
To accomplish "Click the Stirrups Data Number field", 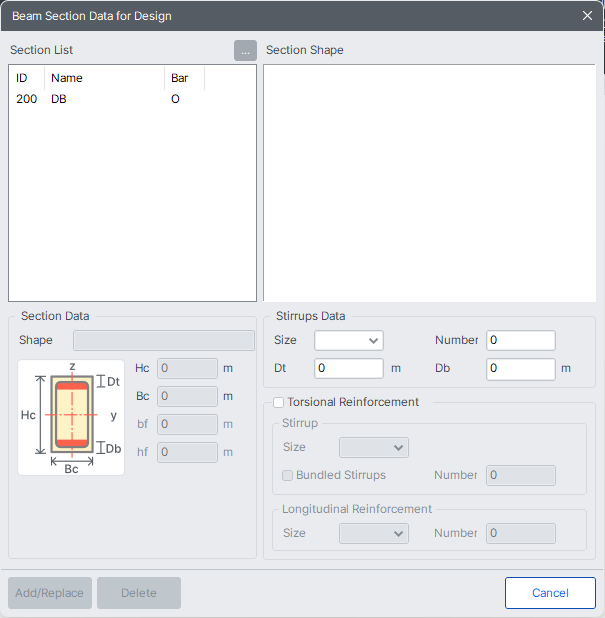I will pyautogui.click(x=521, y=341).
